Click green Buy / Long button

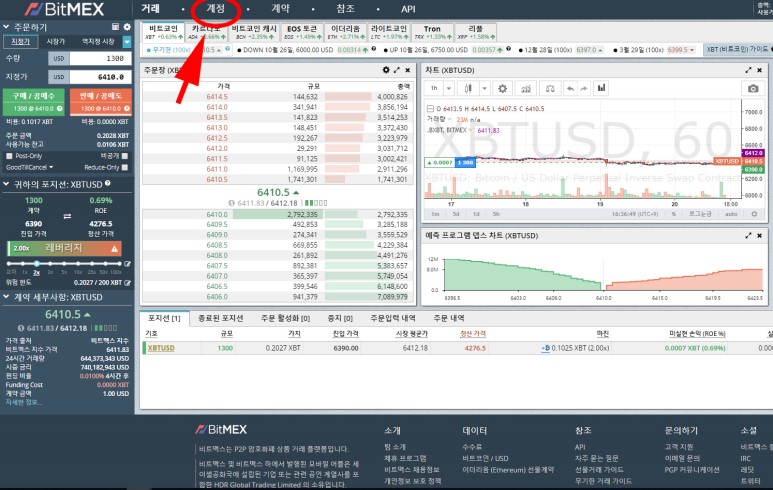34,101
